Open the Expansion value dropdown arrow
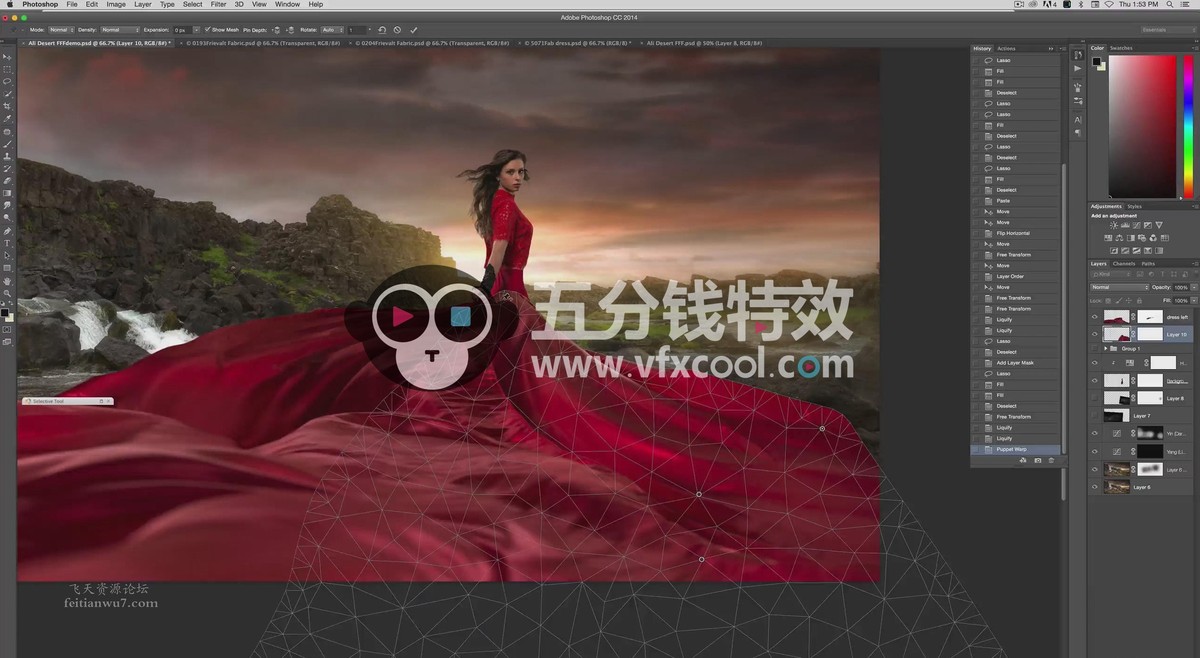1200x658 pixels. click(196, 30)
